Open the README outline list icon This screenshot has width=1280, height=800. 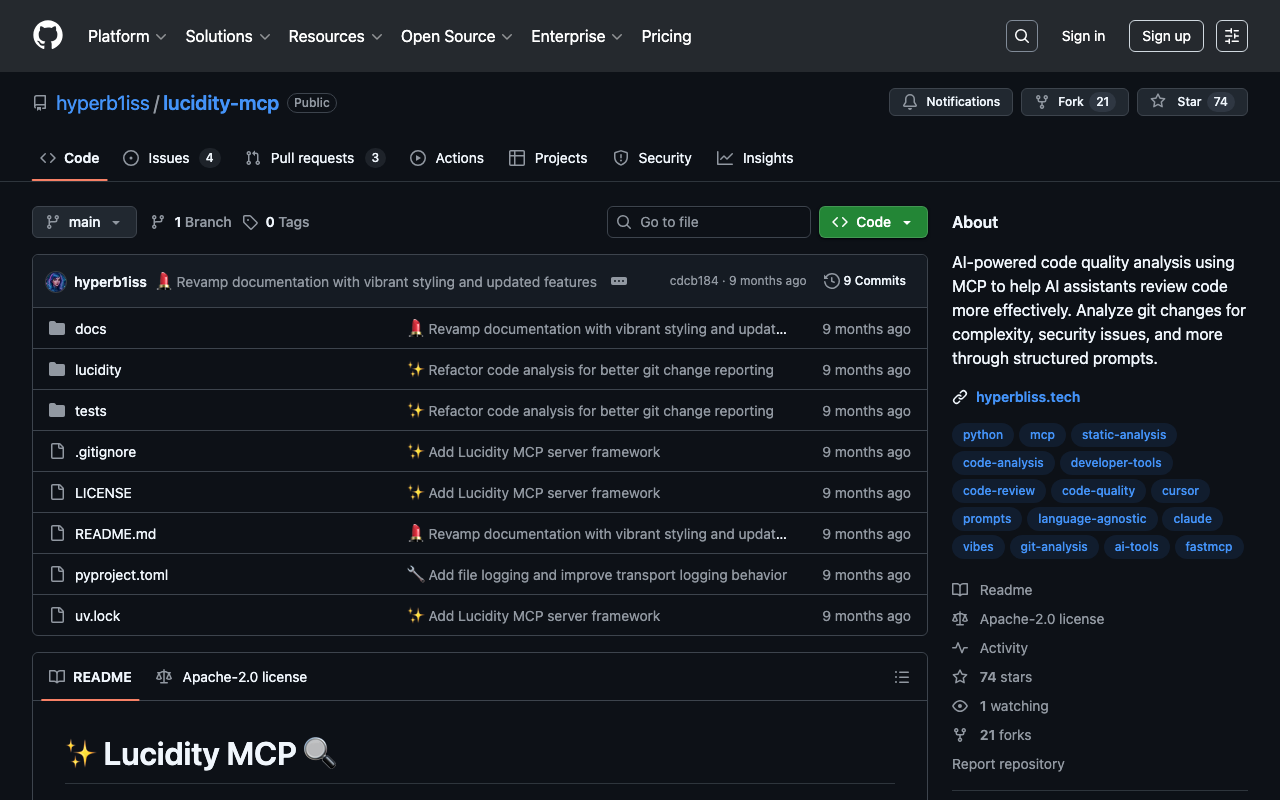(901, 677)
